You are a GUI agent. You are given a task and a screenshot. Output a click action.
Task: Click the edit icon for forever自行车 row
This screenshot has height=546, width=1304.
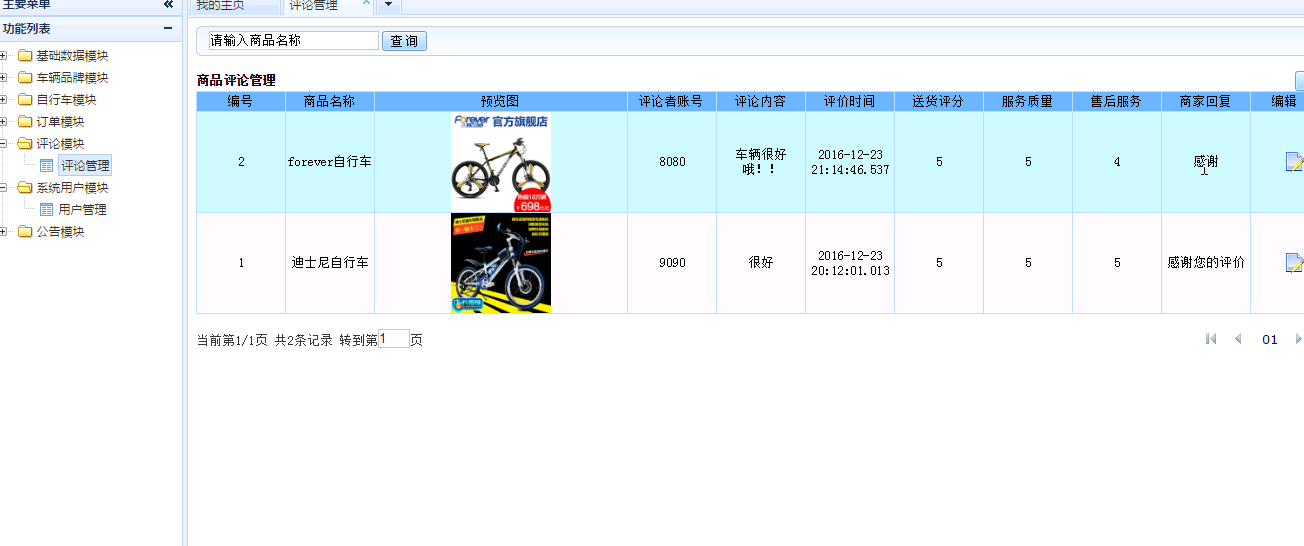tap(1294, 162)
